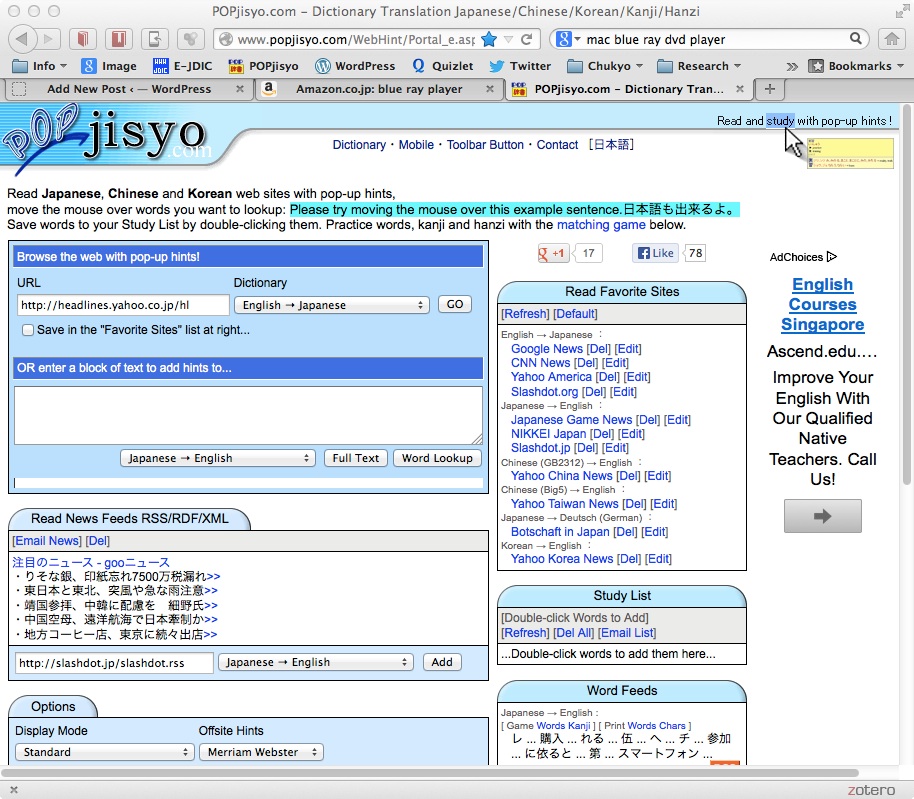Open the WordPress bookmark

pos(355,66)
